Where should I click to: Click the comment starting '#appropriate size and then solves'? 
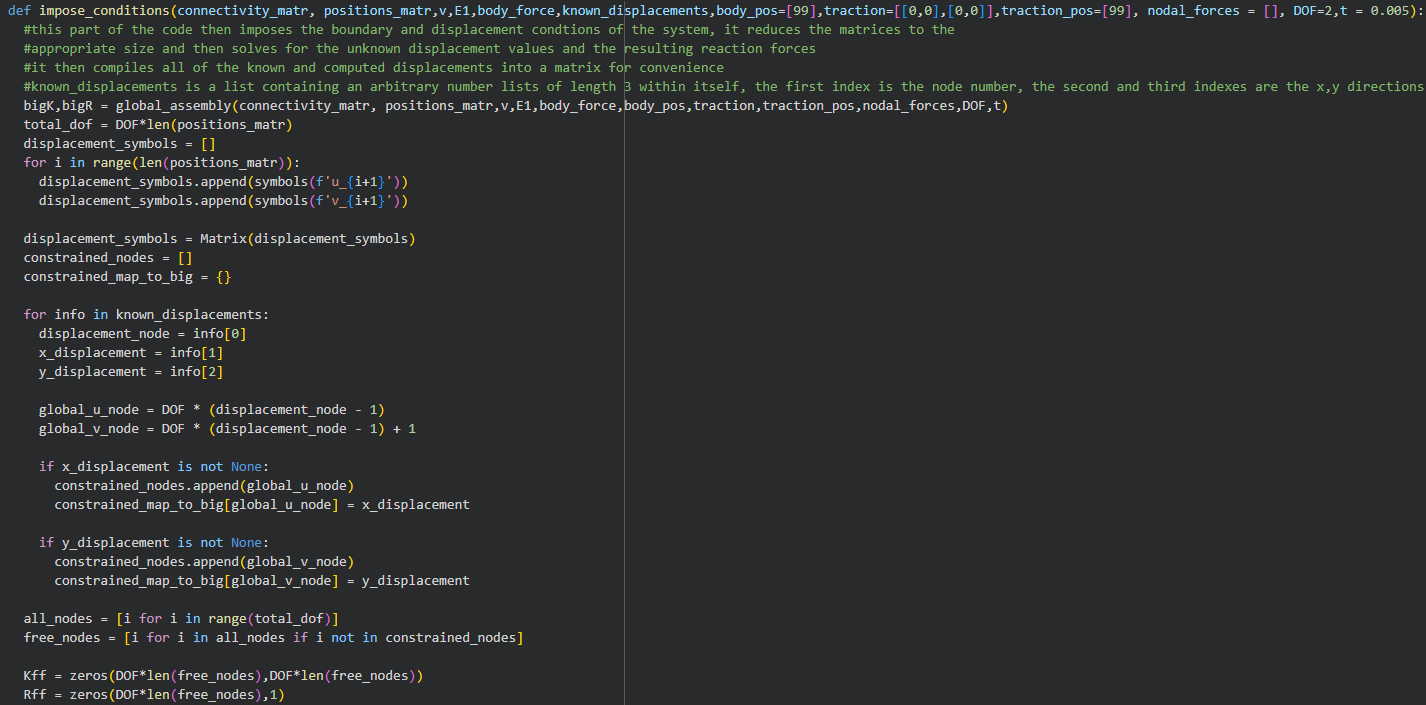coord(420,49)
